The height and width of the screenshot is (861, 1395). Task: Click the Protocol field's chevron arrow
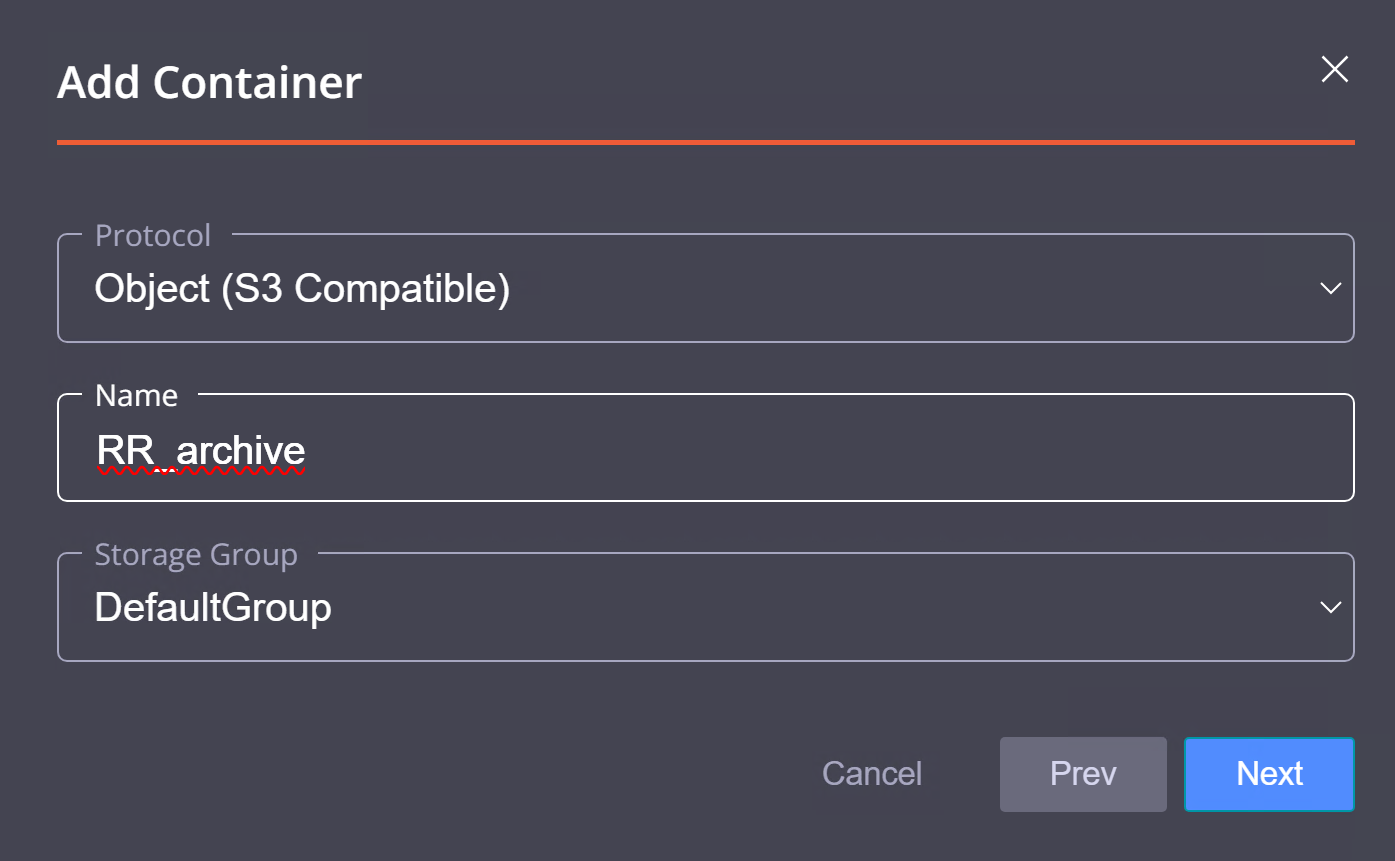pos(1330,289)
